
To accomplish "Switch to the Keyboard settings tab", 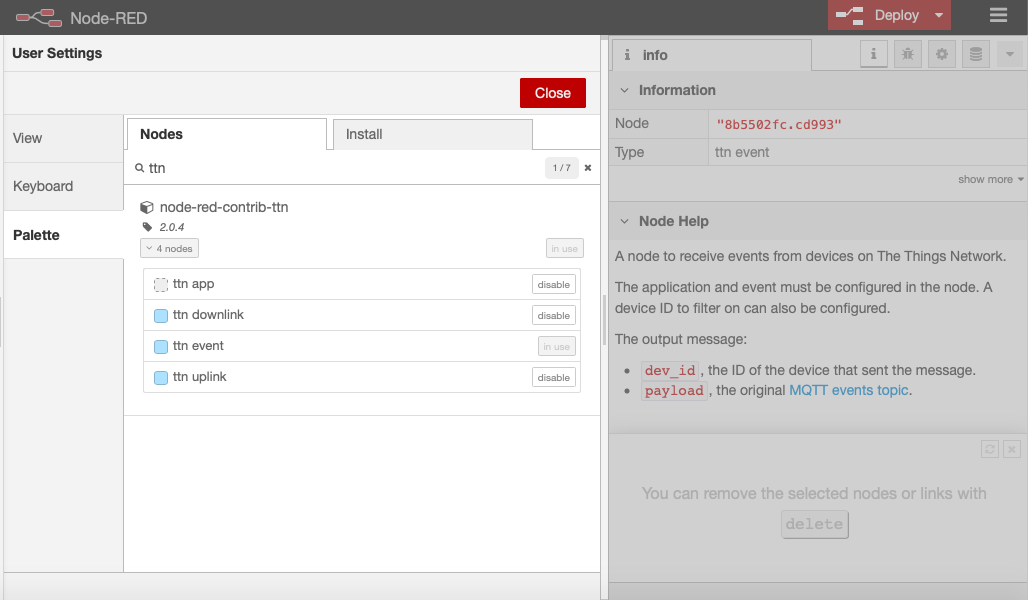I will pyautogui.click(x=64, y=186).
